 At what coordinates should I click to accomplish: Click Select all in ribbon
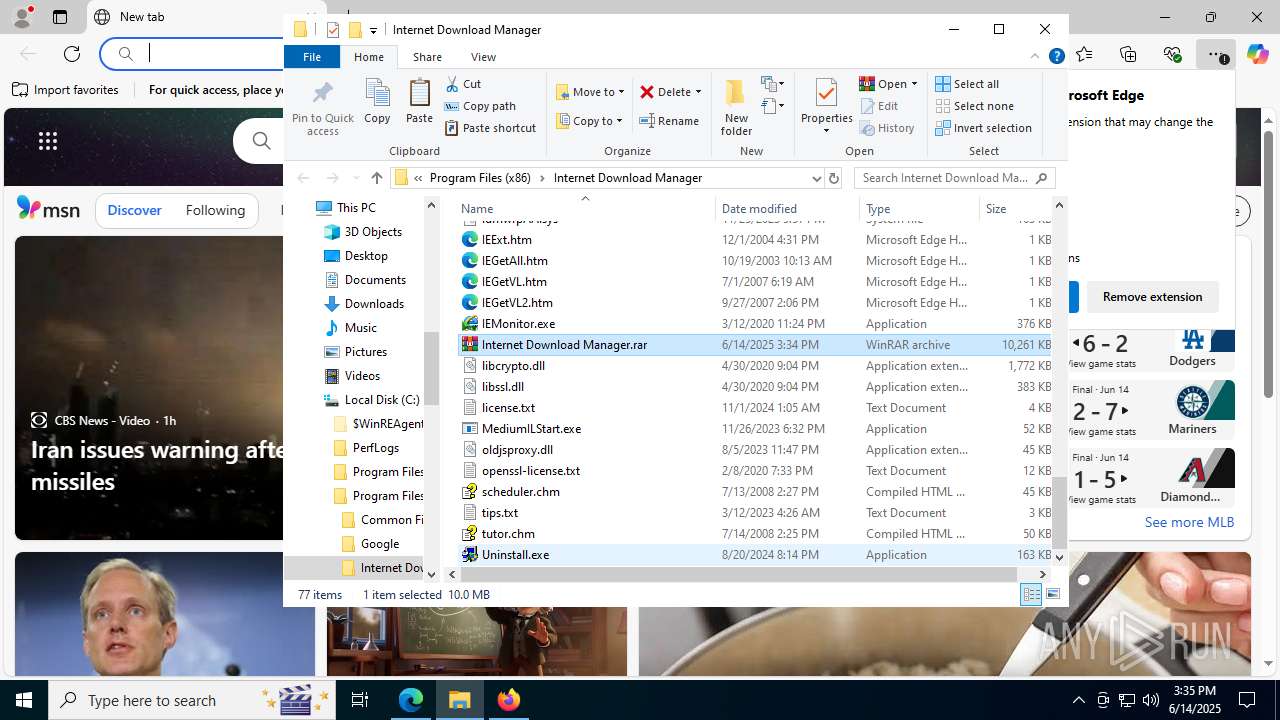pyautogui.click(x=967, y=84)
